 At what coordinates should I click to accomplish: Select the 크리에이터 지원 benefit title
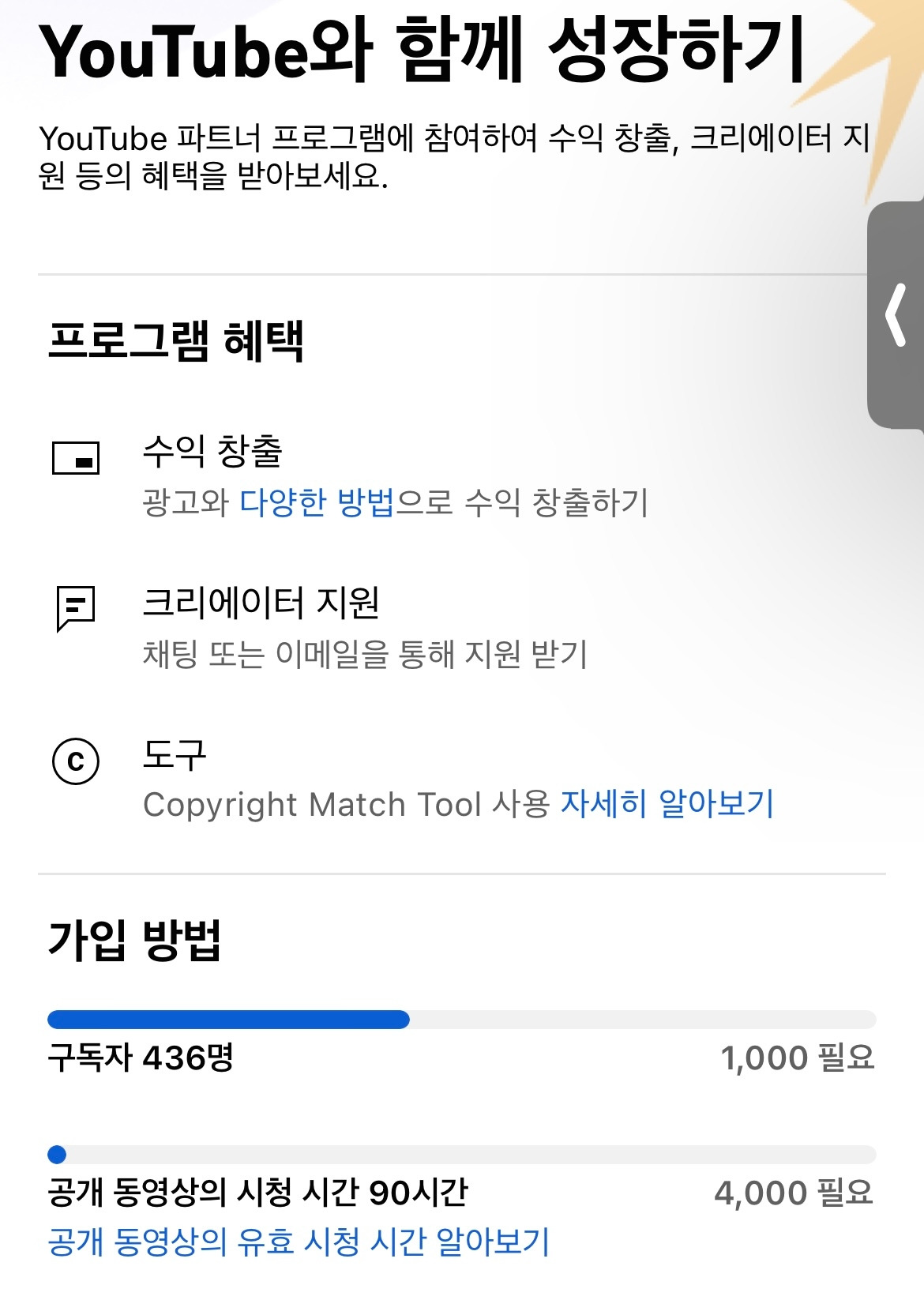point(261,603)
